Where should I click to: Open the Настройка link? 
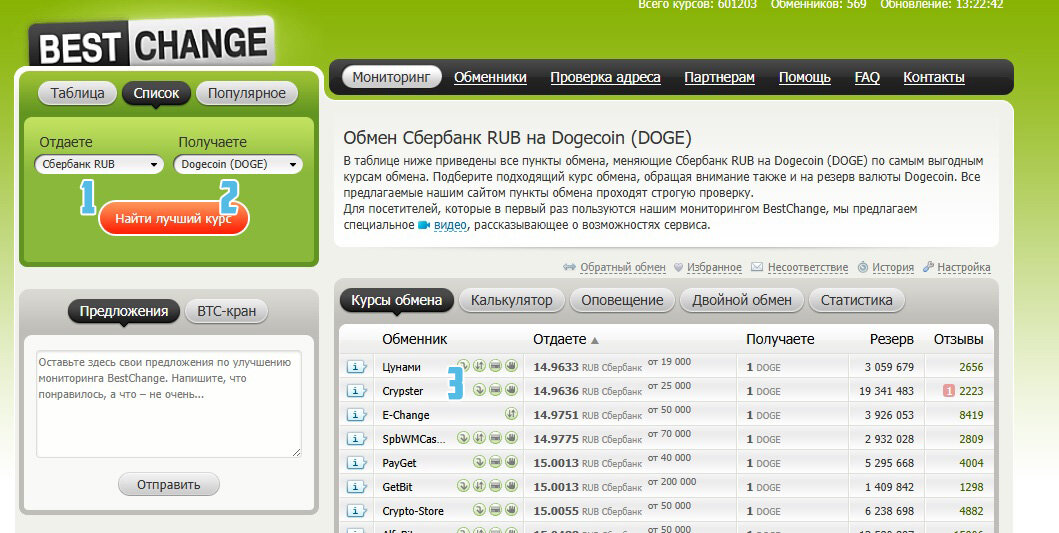964,268
